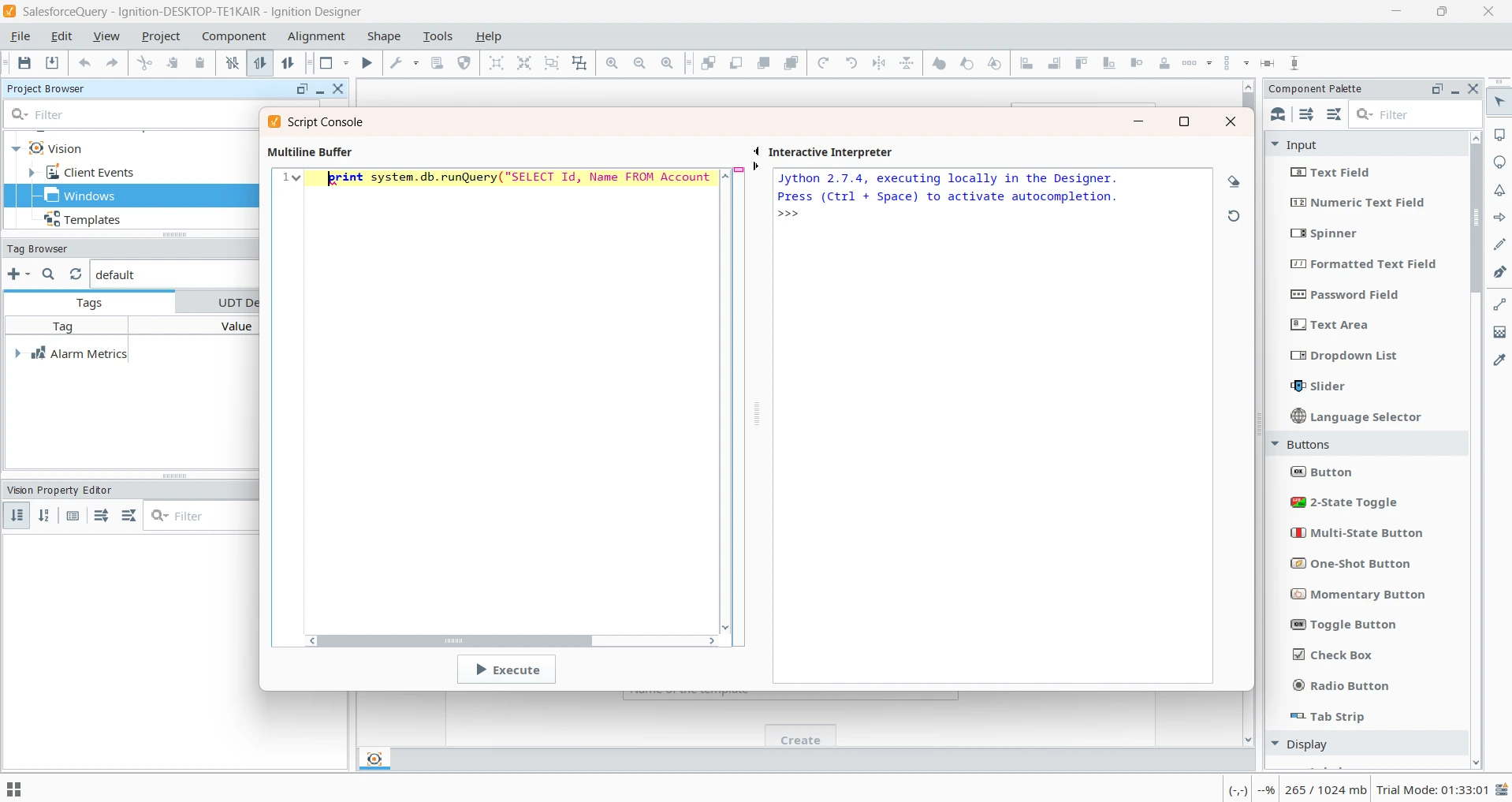Viewport: 1512px width, 802px height.
Task: Toggle comm off mode in the toolbar
Action: point(233,64)
